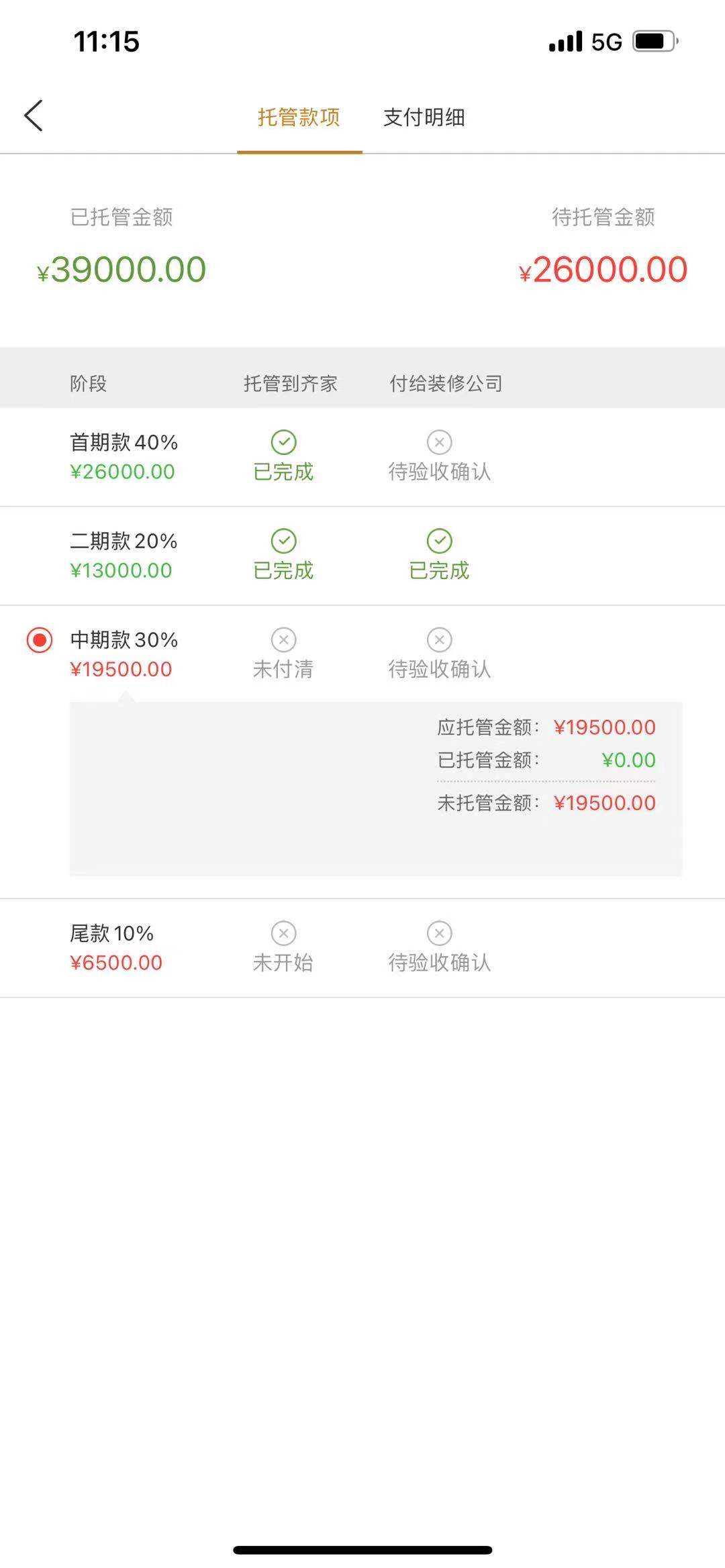This screenshot has width=725, height=1568.
Task: Click 尾款 付给装修公司 grey X icon
Action: (x=439, y=933)
